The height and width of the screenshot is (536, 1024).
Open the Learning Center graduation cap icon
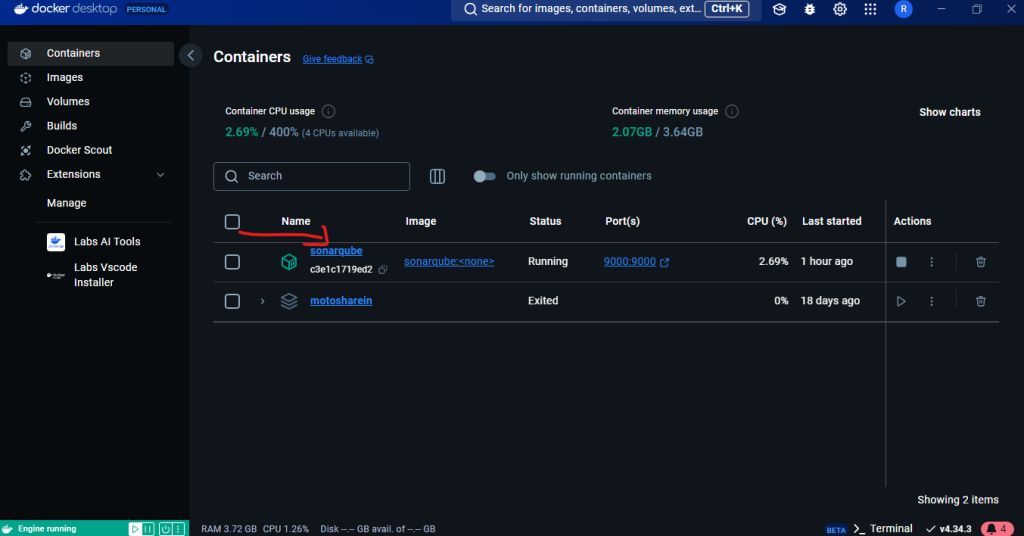[x=778, y=9]
